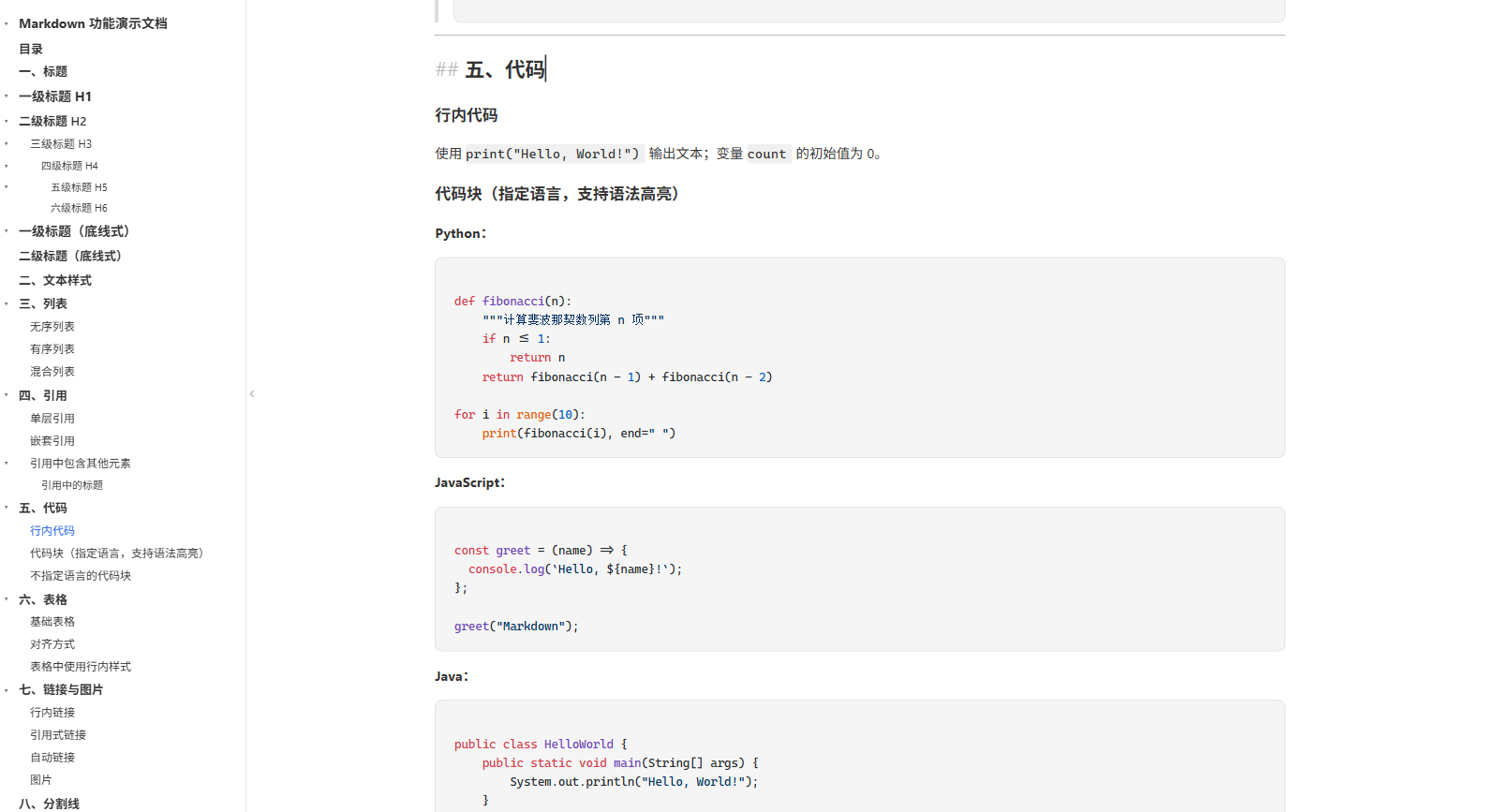Click the Java: label in the editor

pyautogui.click(x=452, y=676)
